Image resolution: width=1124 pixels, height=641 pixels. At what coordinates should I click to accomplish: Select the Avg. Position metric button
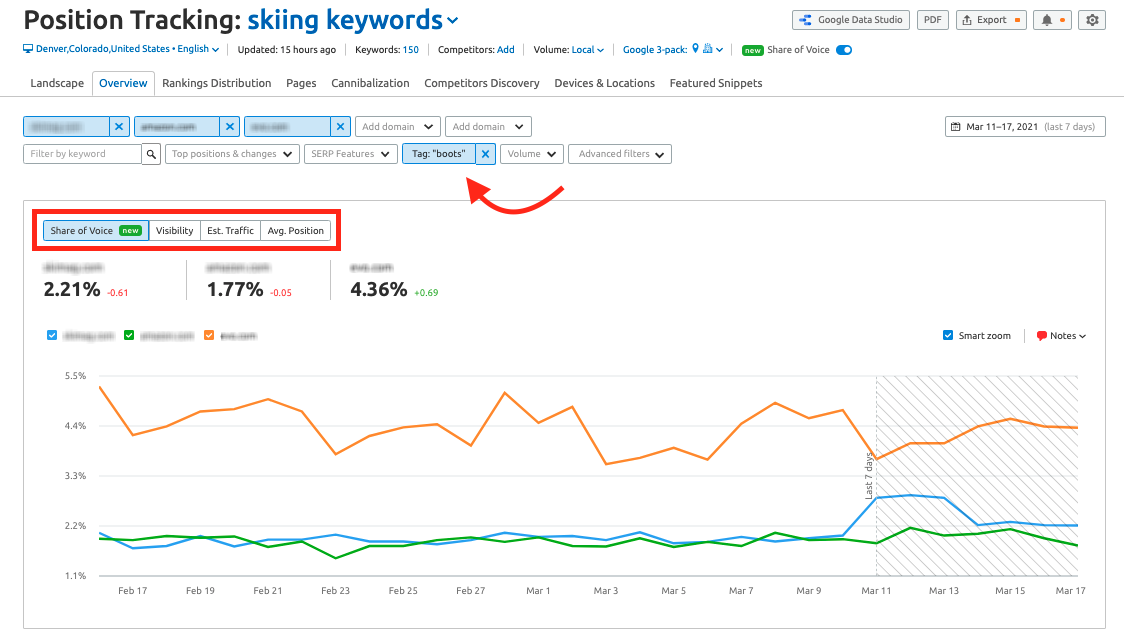pyautogui.click(x=295, y=231)
